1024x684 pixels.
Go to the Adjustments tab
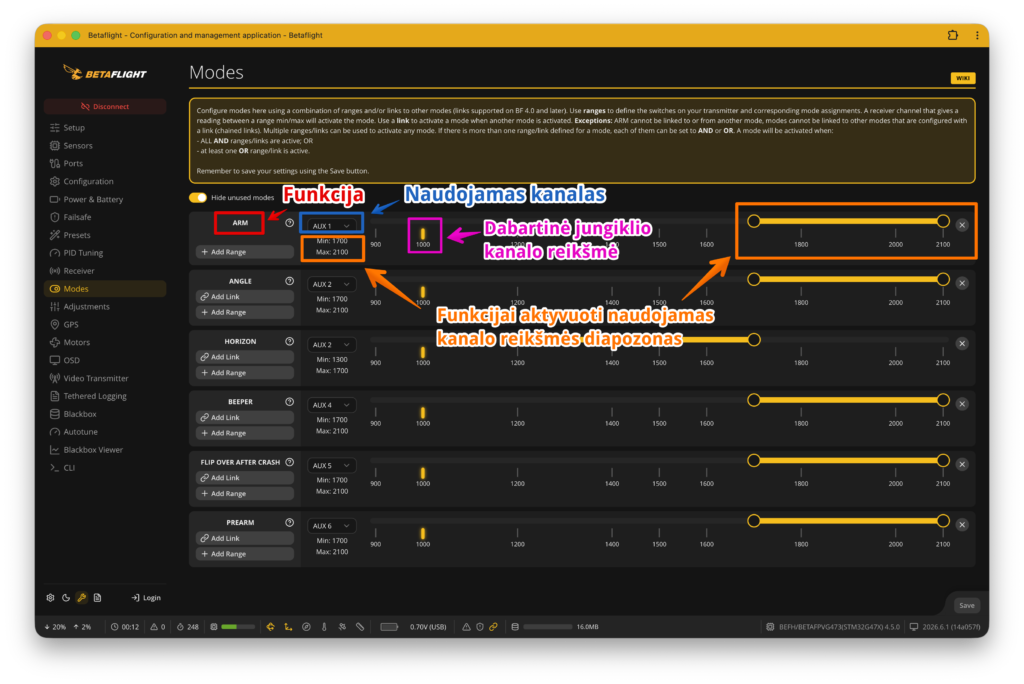click(x=104, y=306)
